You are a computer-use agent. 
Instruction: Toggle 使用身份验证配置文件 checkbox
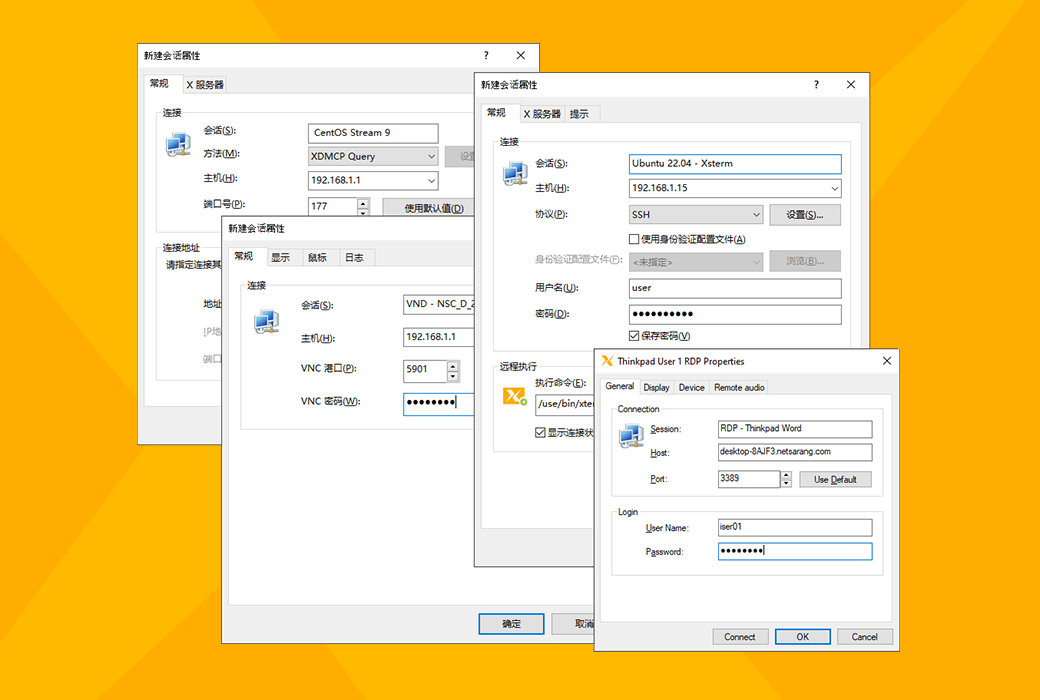(634, 239)
